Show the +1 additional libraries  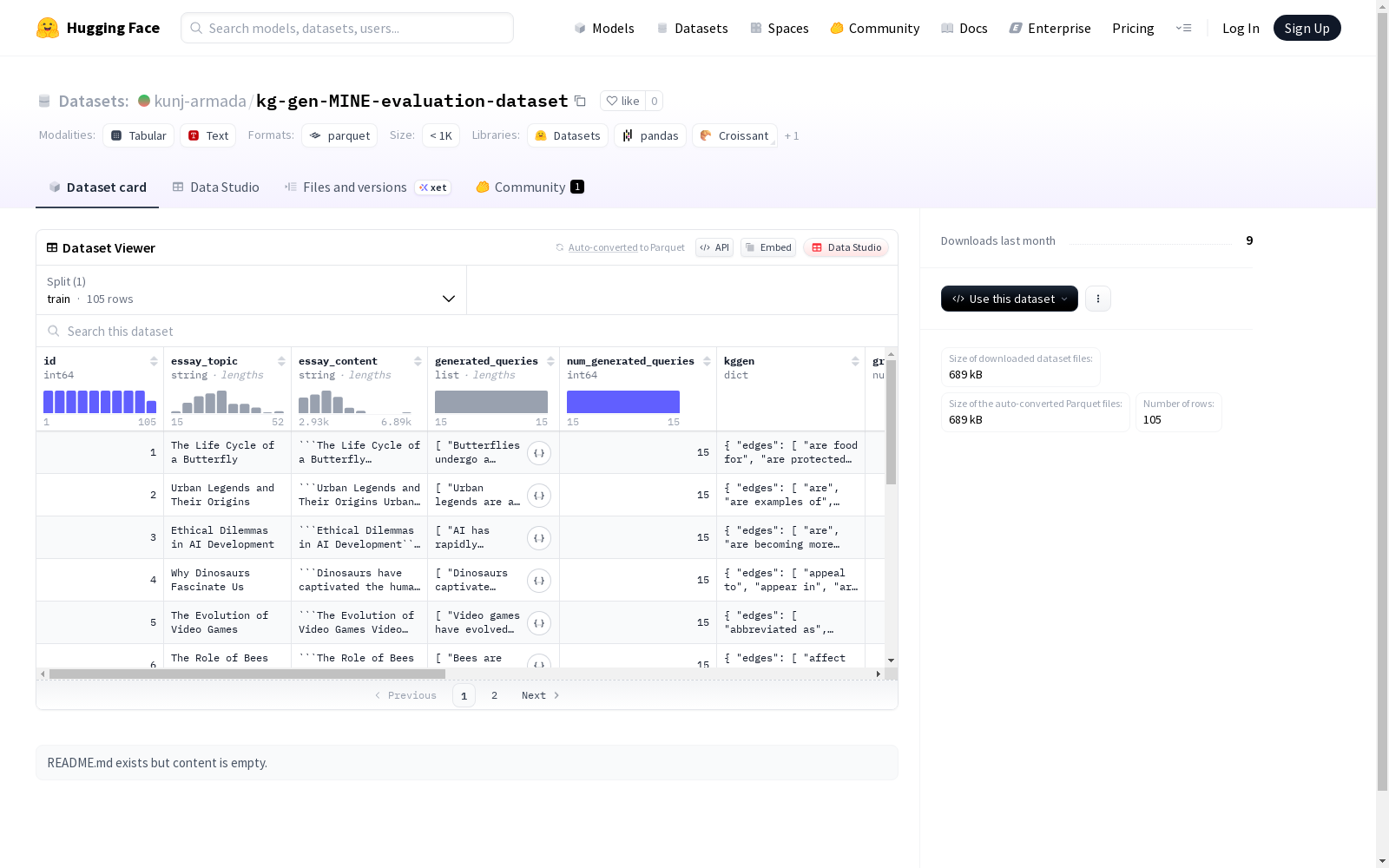coord(792,135)
